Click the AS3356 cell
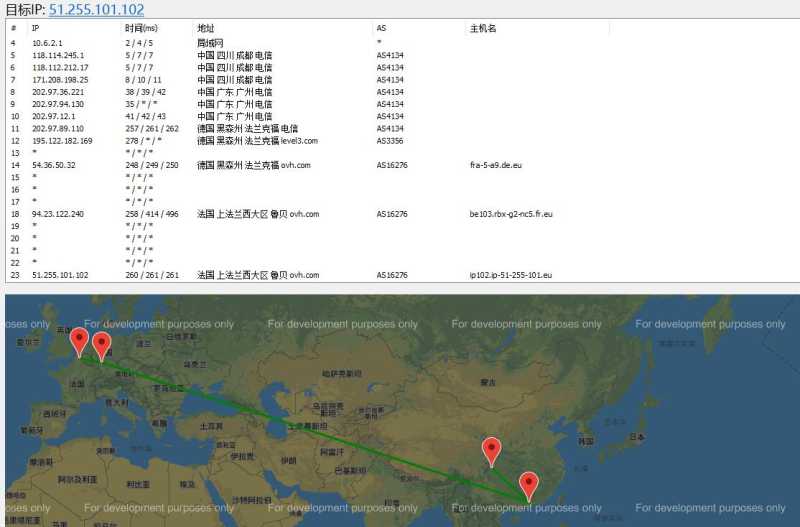Screen dimensions: 800x527 [x=390, y=141]
